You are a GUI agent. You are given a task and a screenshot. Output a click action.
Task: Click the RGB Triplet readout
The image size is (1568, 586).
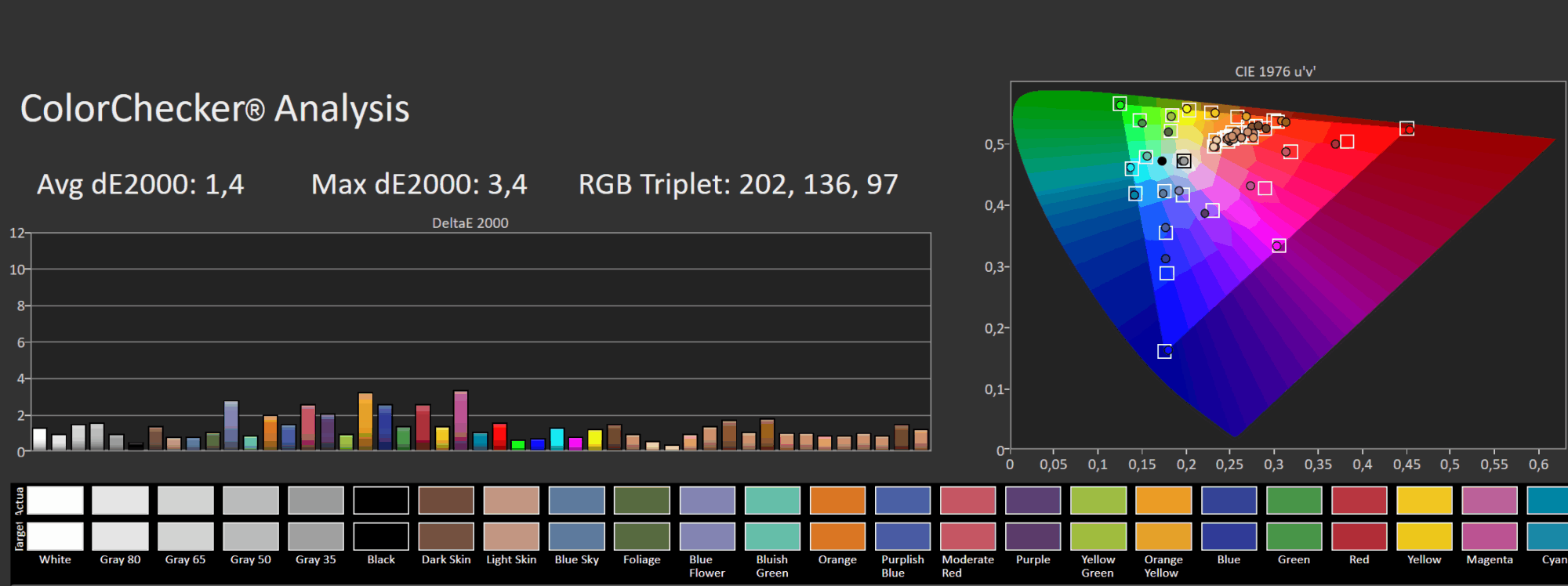click(x=738, y=185)
